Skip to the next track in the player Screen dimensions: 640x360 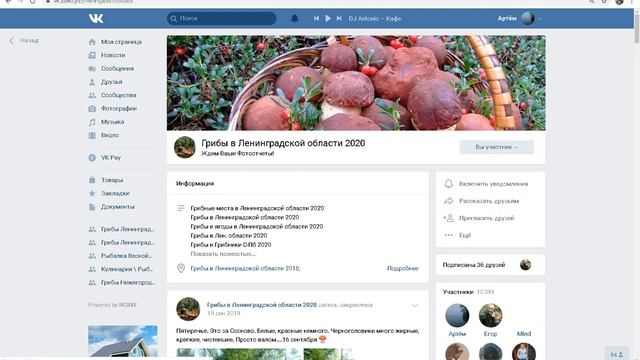(x=339, y=18)
